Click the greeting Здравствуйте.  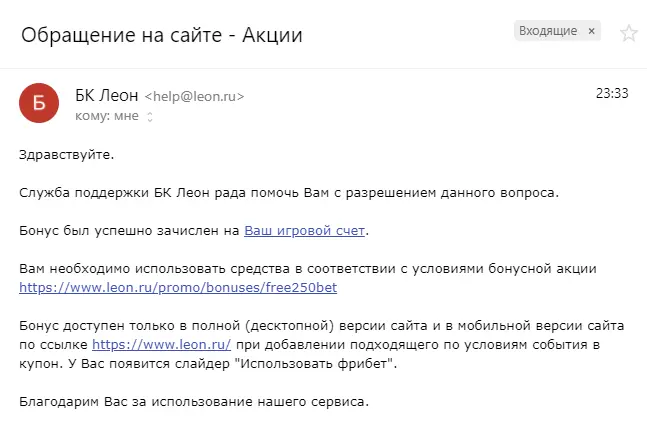pyautogui.click(x=66, y=155)
